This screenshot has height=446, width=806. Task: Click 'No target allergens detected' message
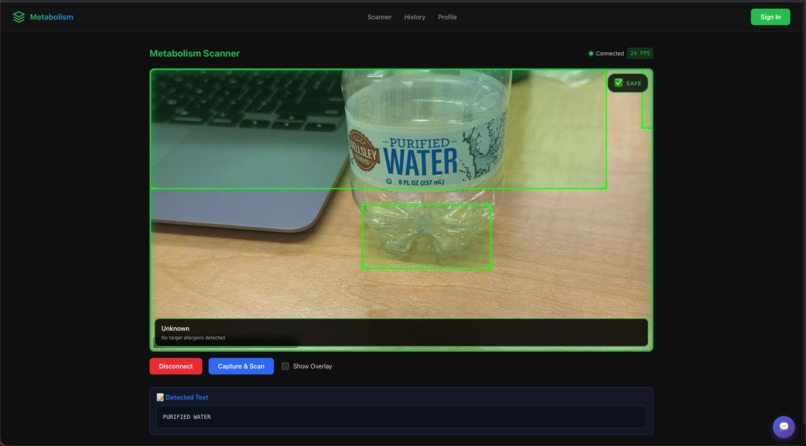point(193,338)
